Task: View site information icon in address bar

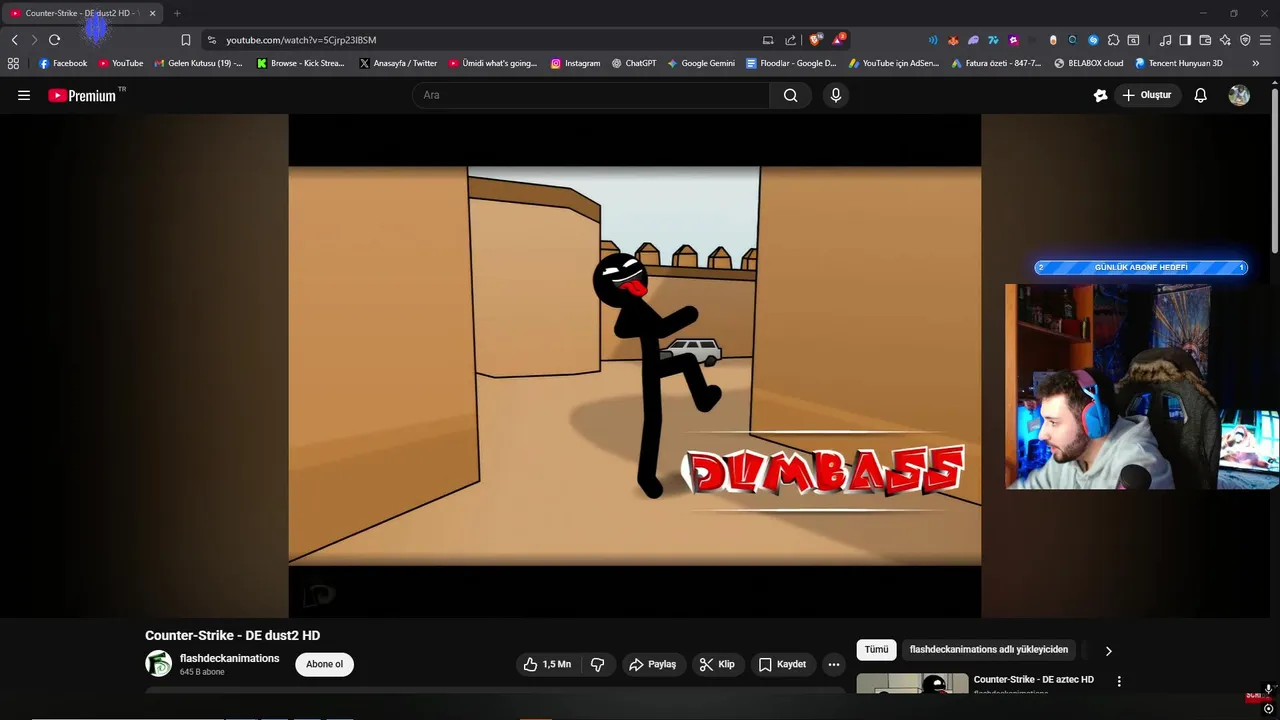Action: [x=211, y=40]
